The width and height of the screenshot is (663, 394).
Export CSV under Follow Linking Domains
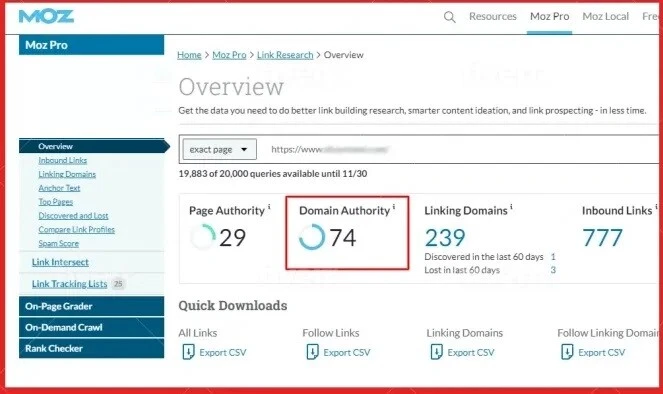(x=601, y=352)
